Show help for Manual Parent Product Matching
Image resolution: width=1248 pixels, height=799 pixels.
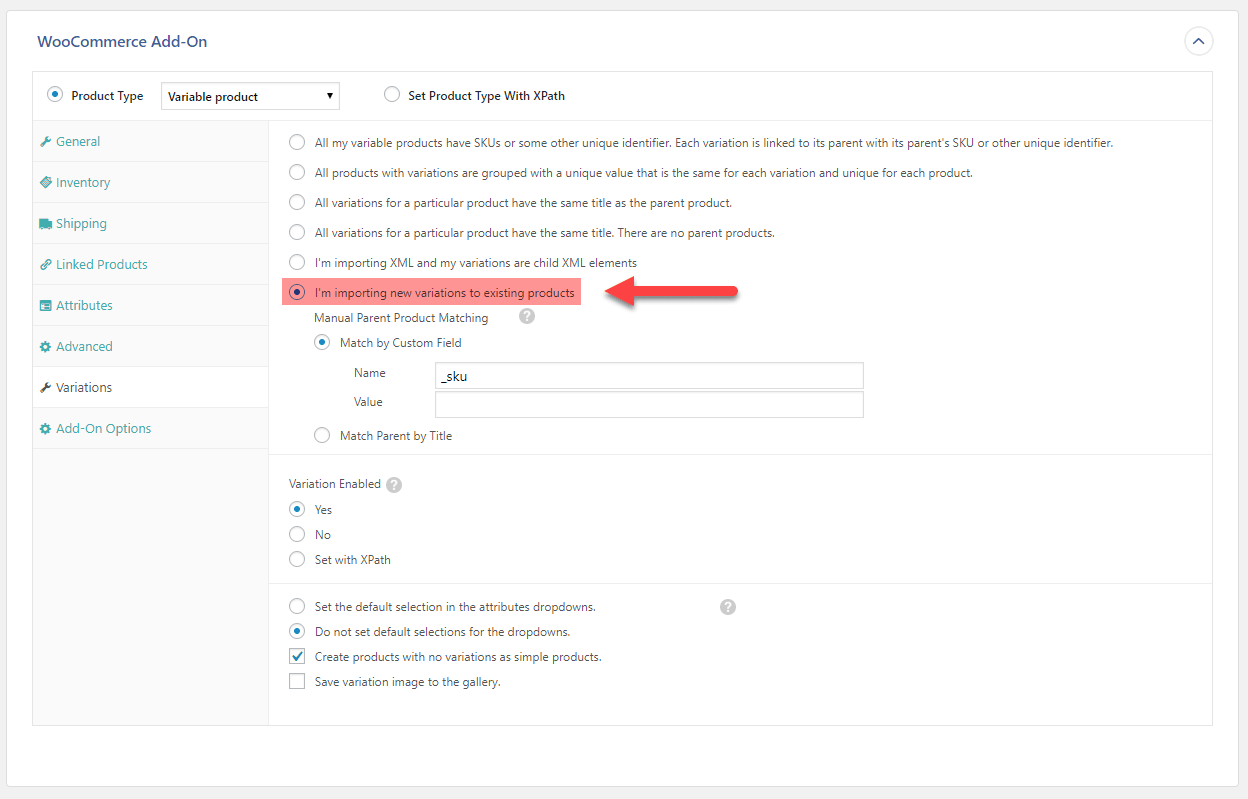tap(527, 316)
